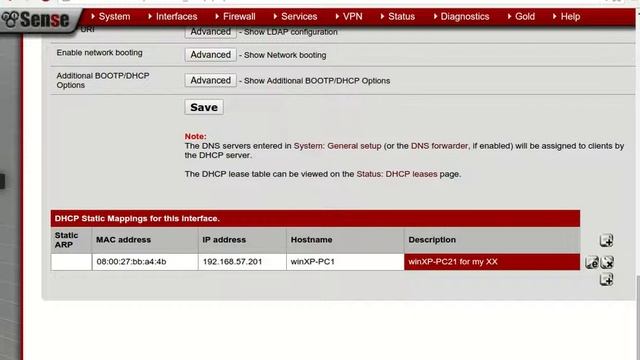The height and width of the screenshot is (360, 640).
Task: Select description 'winXP-PC21 for my XX'
Action: 492,262
